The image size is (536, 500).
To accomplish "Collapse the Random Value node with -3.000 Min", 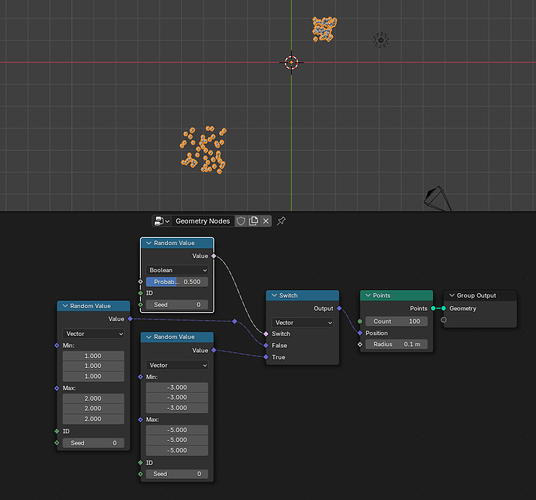I will [x=149, y=337].
